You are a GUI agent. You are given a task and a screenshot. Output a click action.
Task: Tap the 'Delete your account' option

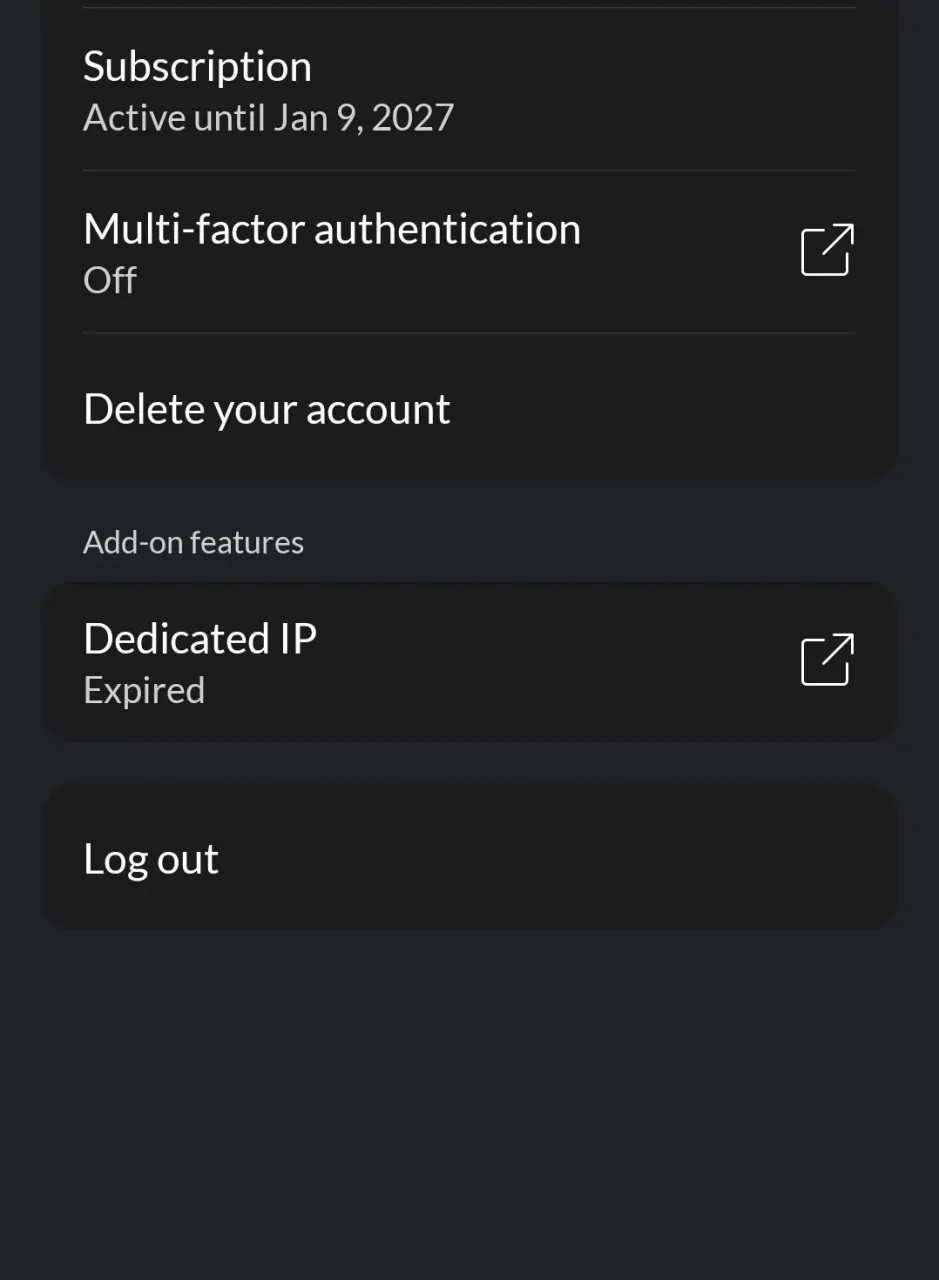click(469, 409)
